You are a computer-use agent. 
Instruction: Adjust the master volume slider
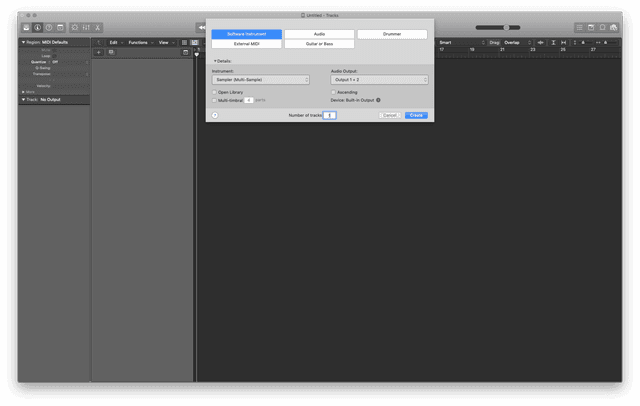coord(498,27)
